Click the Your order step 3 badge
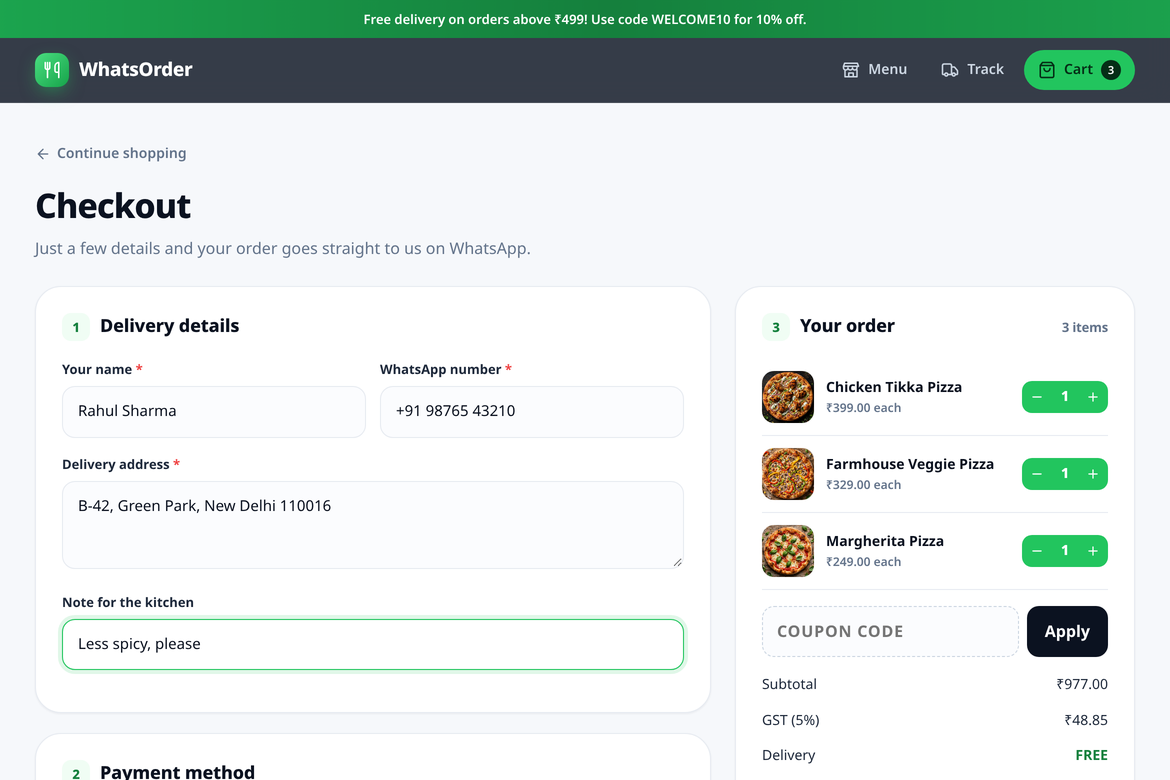Screen dimensions: 1170x780 coord(775,327)
